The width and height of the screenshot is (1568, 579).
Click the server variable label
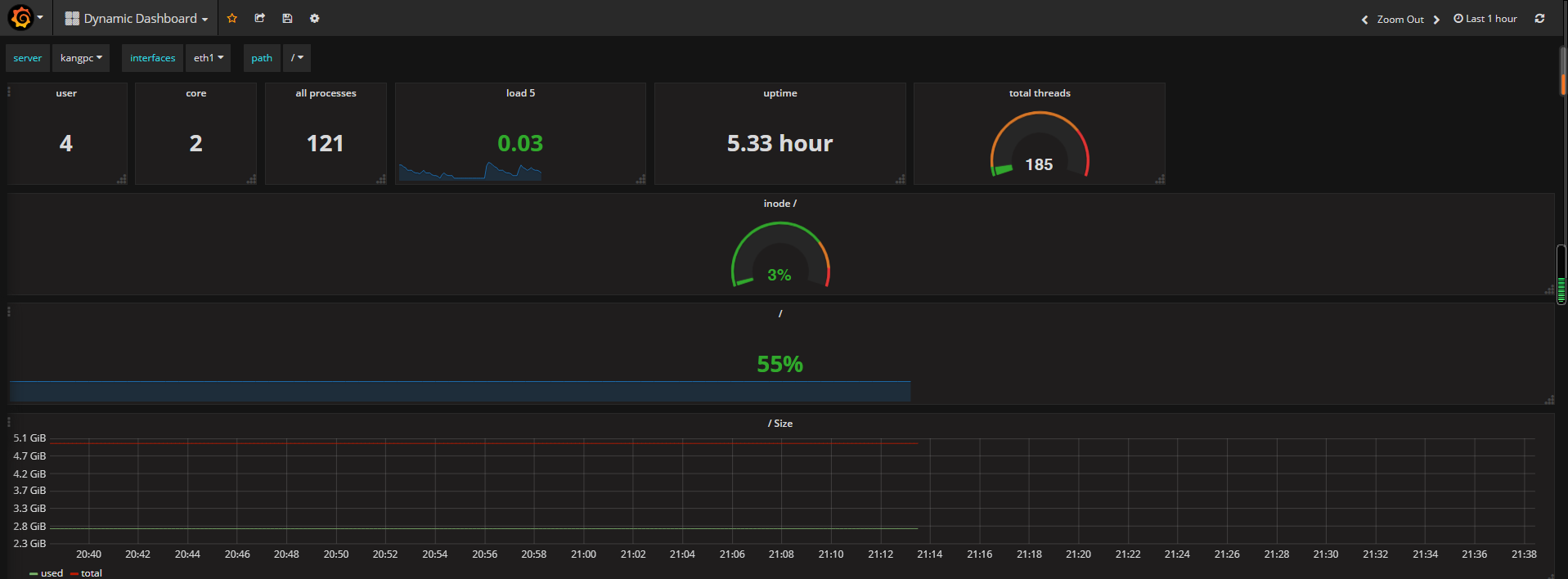pos(28,58)
